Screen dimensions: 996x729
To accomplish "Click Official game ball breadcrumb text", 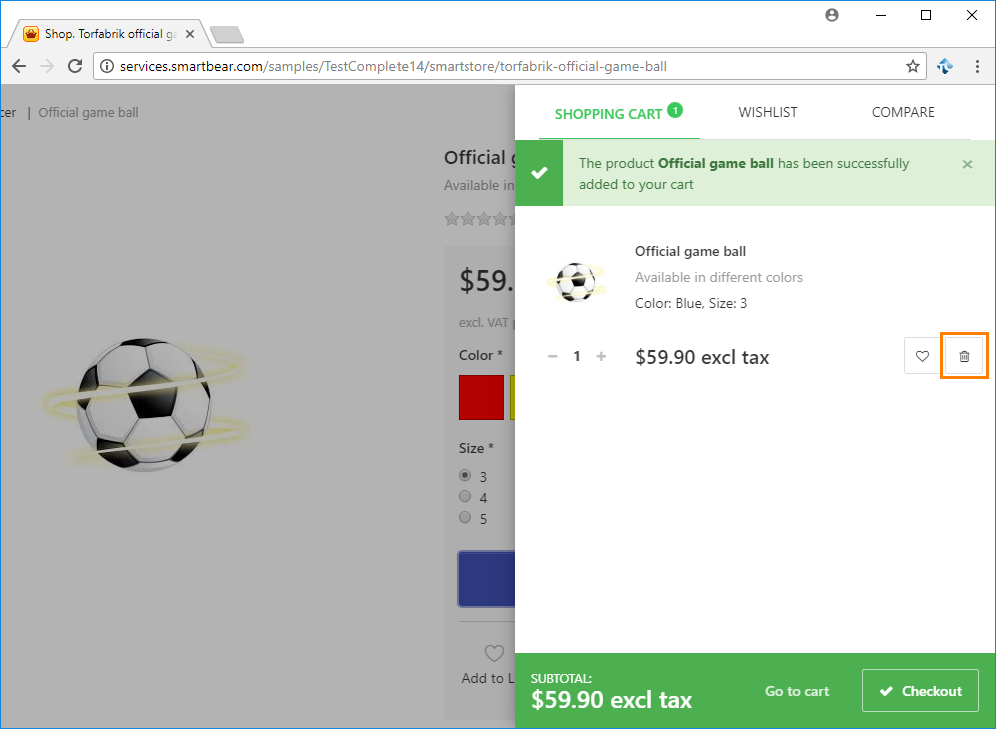I will coord(88,112).
